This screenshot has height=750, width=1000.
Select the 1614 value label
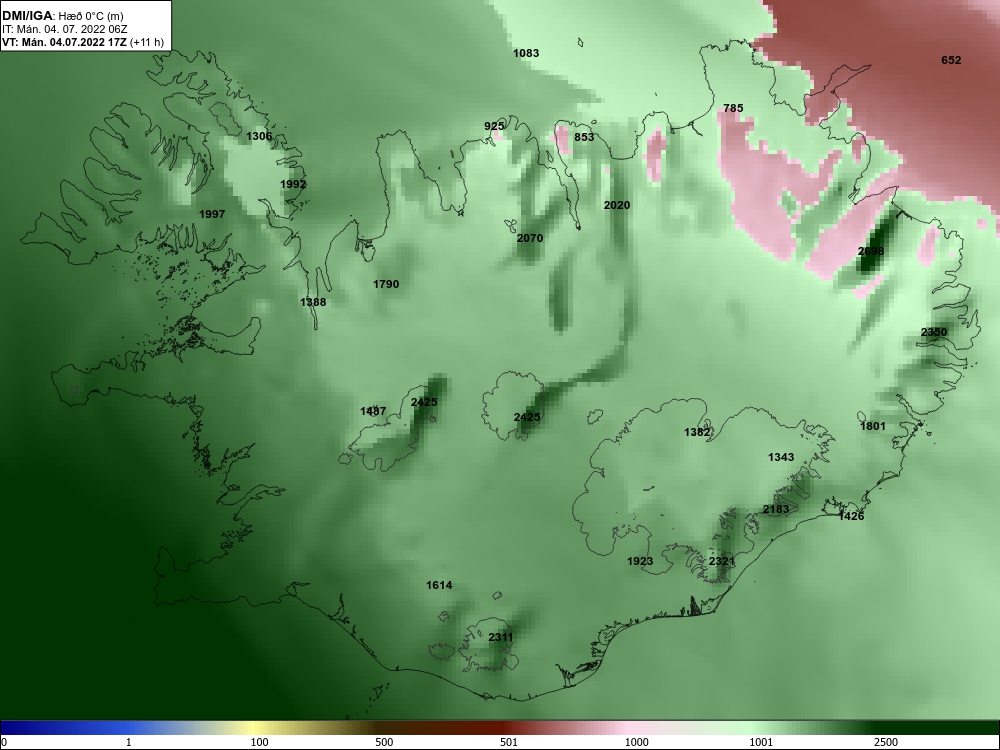439,585
